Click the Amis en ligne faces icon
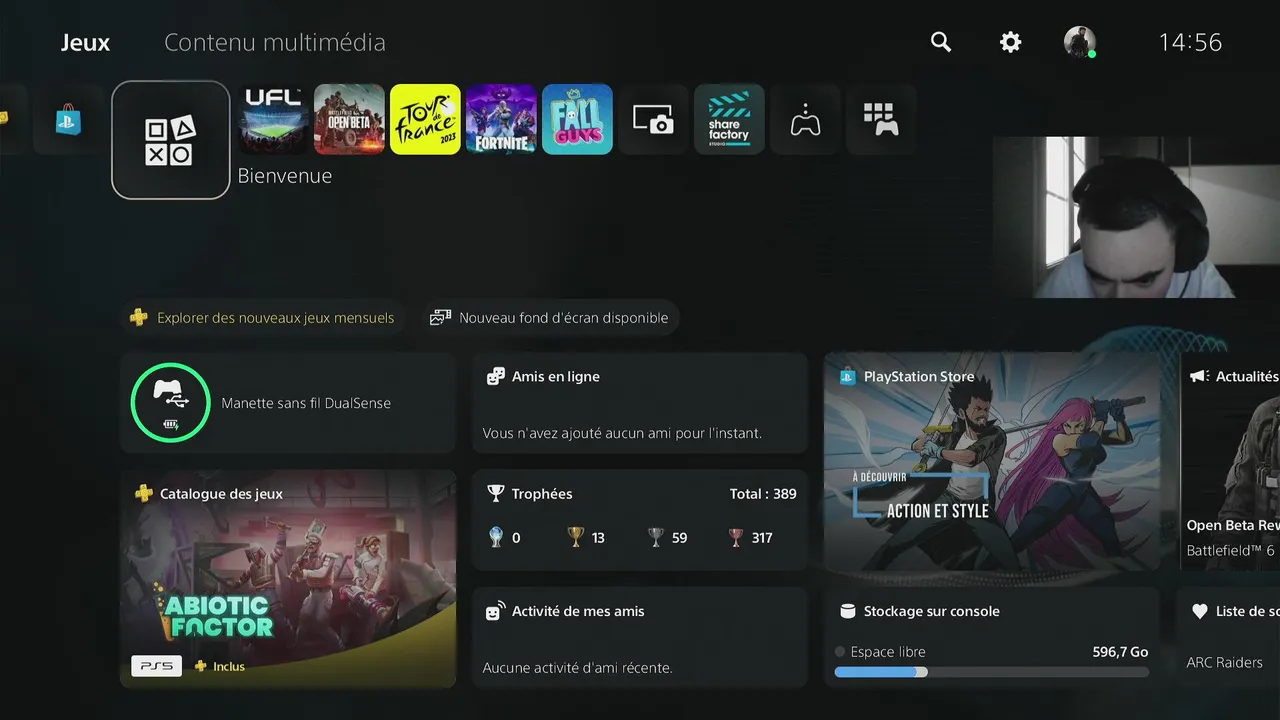The width and height of the screenshot is (1280, 720). coord(495,377)
